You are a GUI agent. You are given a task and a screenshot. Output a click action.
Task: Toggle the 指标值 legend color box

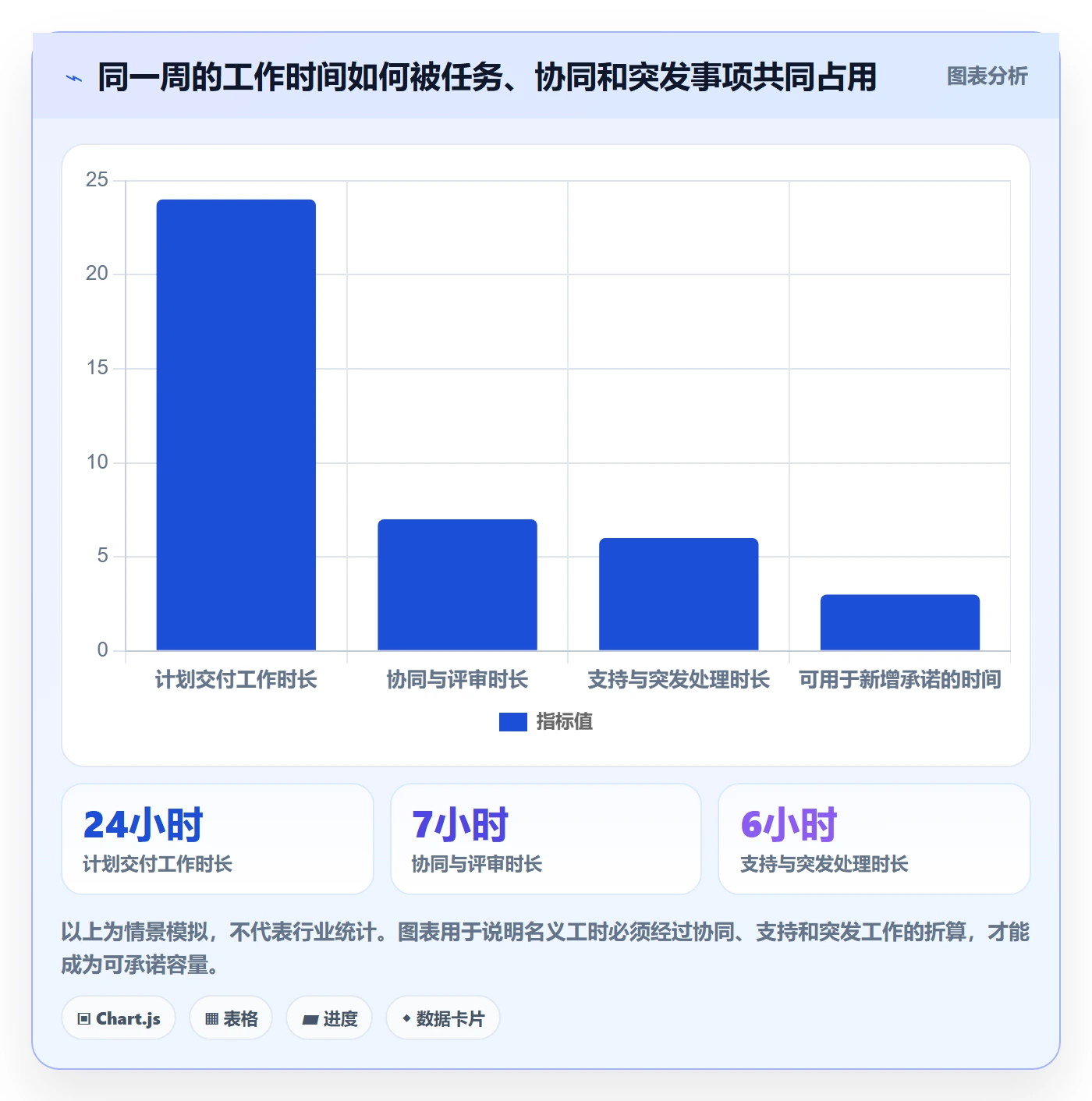[512, 722]
